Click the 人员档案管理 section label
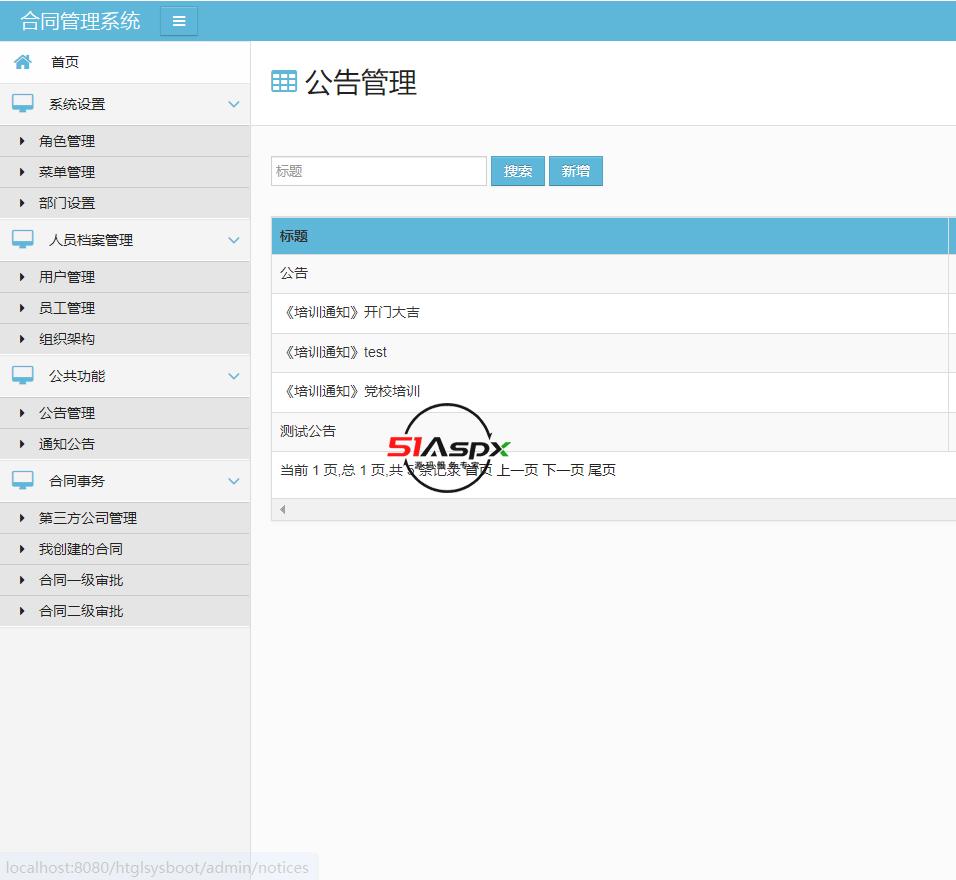This screenshot has width=956, height=880. pos(91,240)
